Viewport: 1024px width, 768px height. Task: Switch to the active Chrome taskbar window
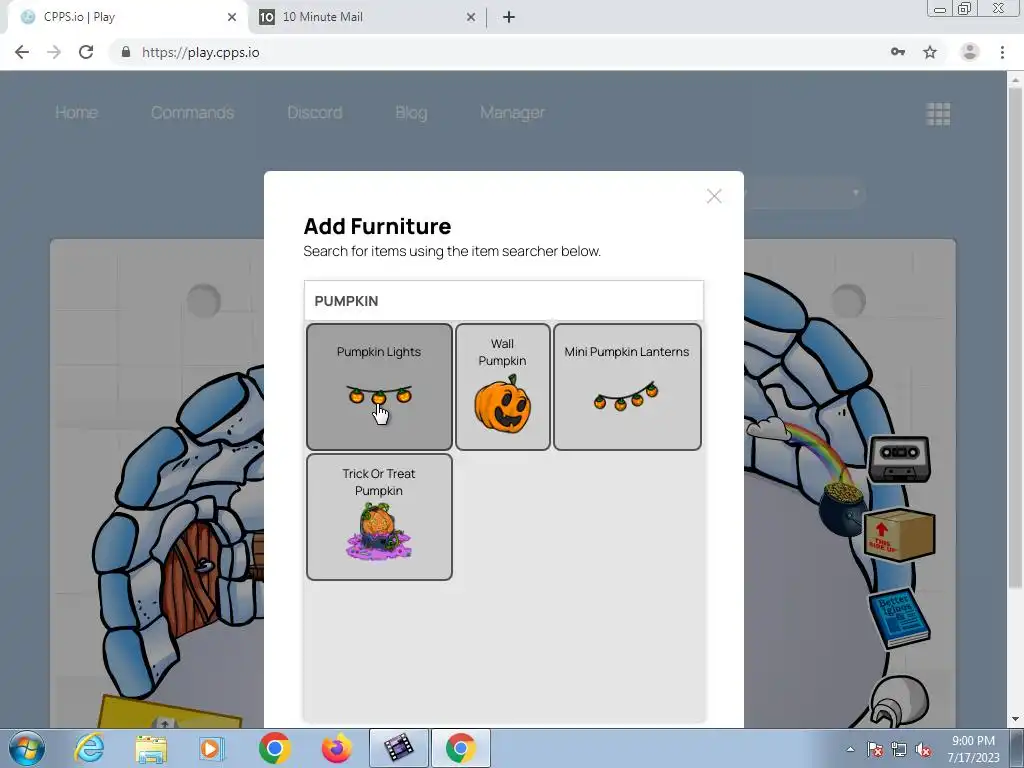(460, 748)
